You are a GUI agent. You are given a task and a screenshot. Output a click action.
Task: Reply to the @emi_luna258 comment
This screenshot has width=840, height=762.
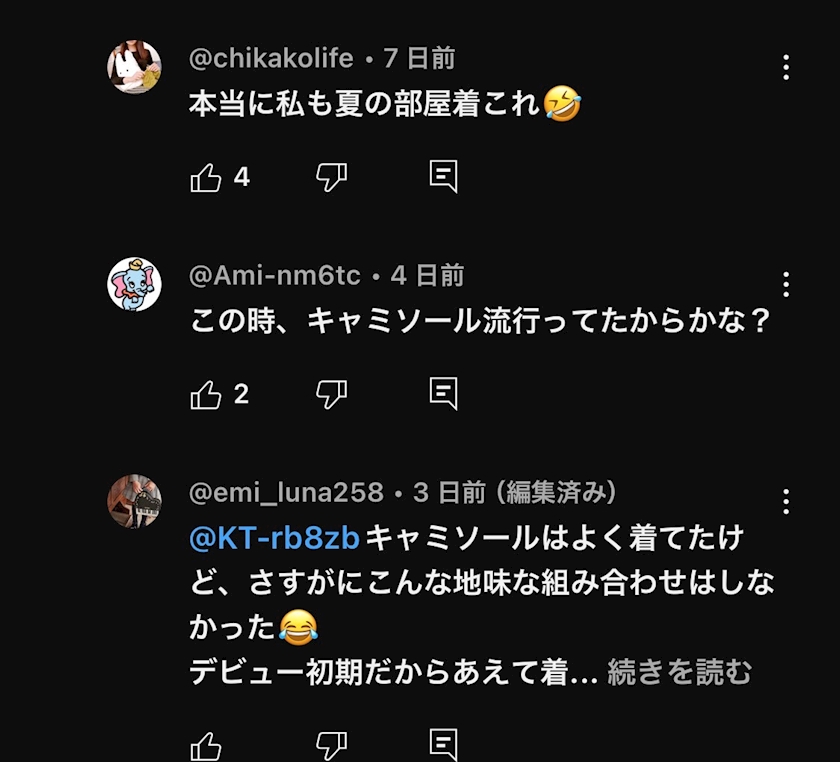[x=443, y=745]
